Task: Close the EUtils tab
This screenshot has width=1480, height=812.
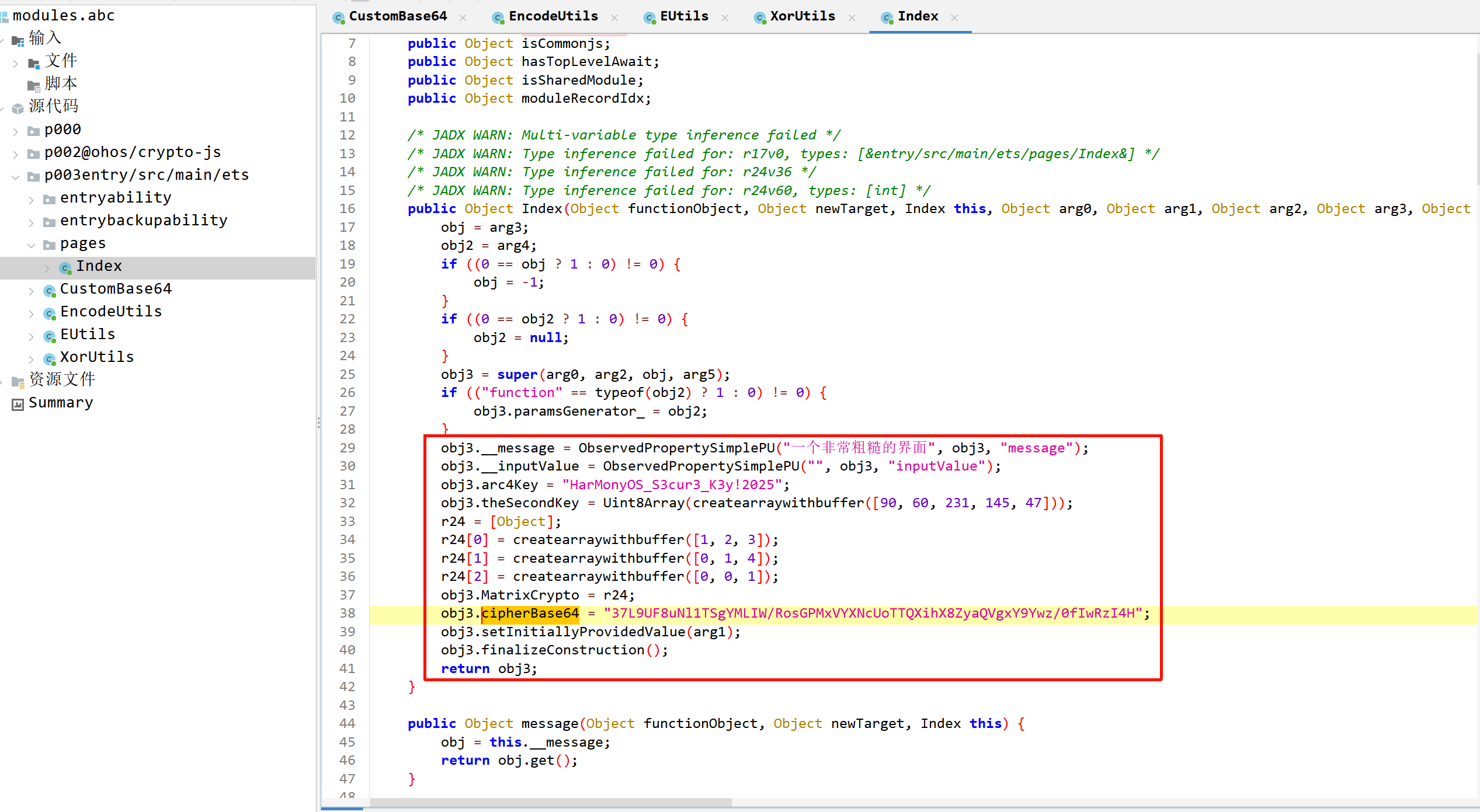Action: [724, 18]
